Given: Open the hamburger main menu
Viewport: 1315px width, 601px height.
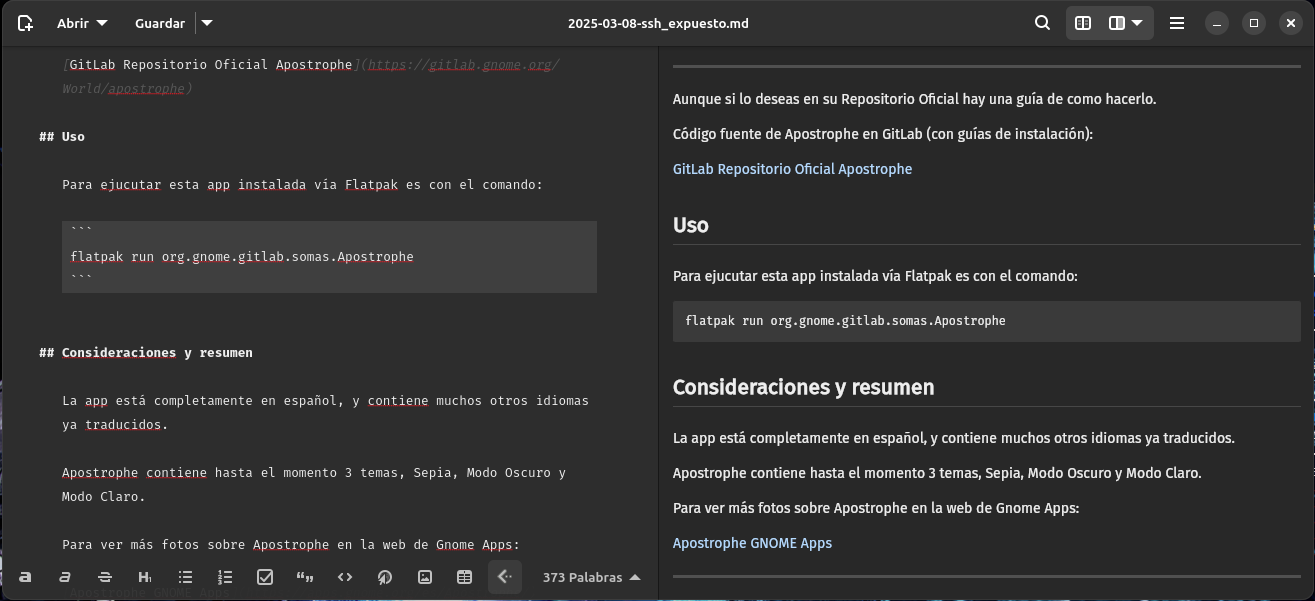Looking at the screenshot, I should (x=1177, y=23).
